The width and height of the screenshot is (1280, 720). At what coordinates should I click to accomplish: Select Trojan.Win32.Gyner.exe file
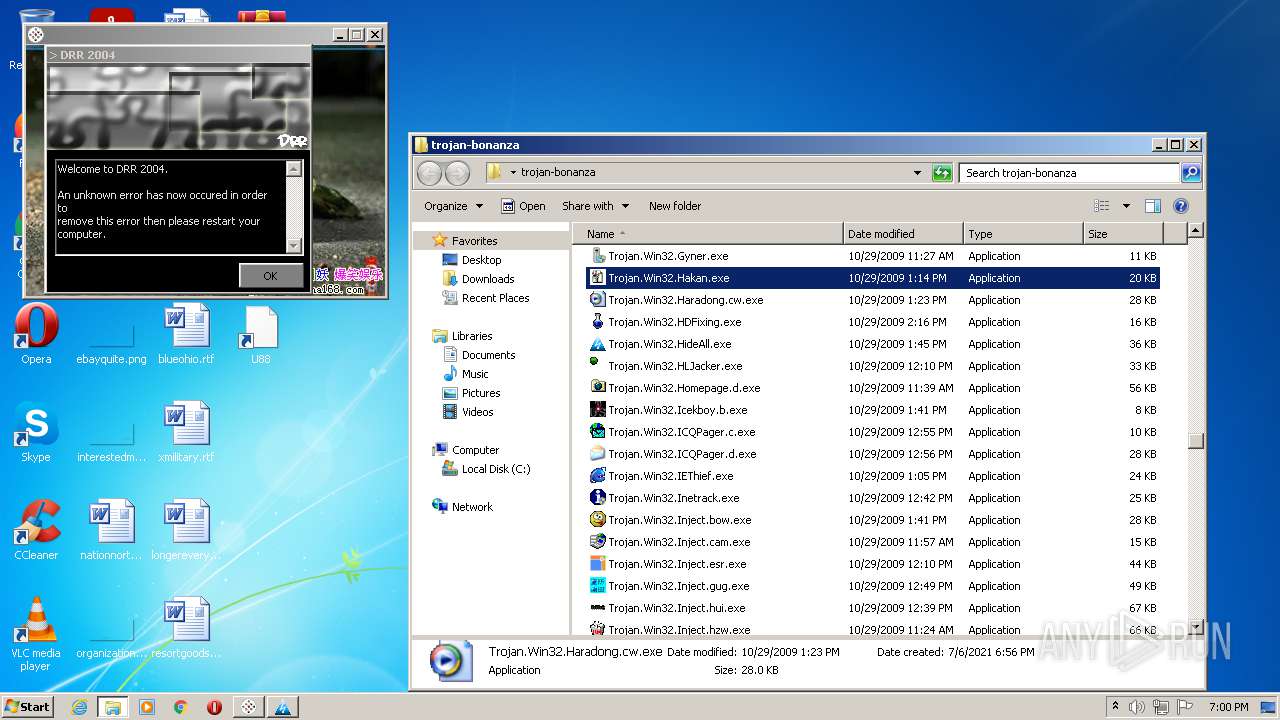(872, 256)
